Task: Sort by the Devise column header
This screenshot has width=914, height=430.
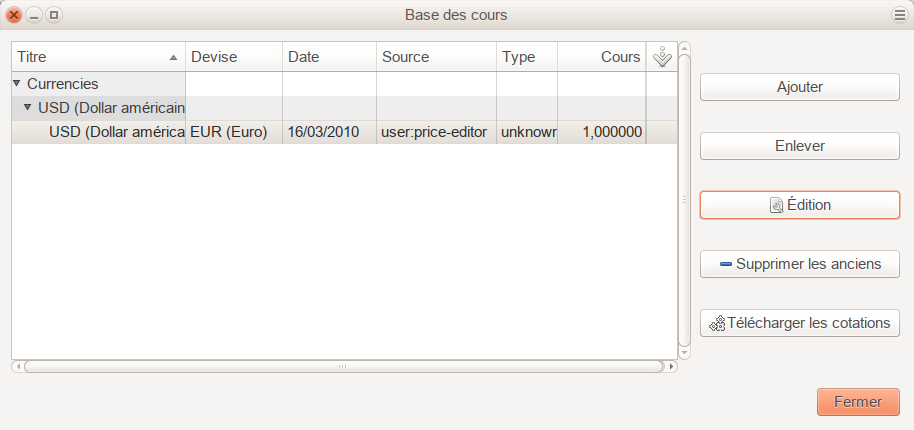Action: pyautogui.click(x=234, y=57)
